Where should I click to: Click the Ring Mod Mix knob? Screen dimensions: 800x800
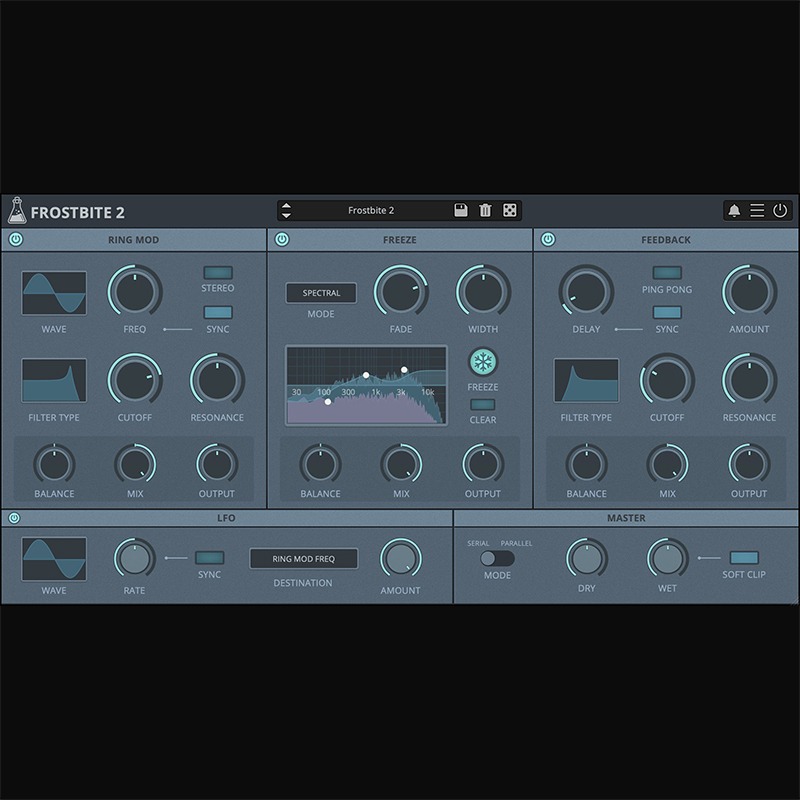pos(135,464)
